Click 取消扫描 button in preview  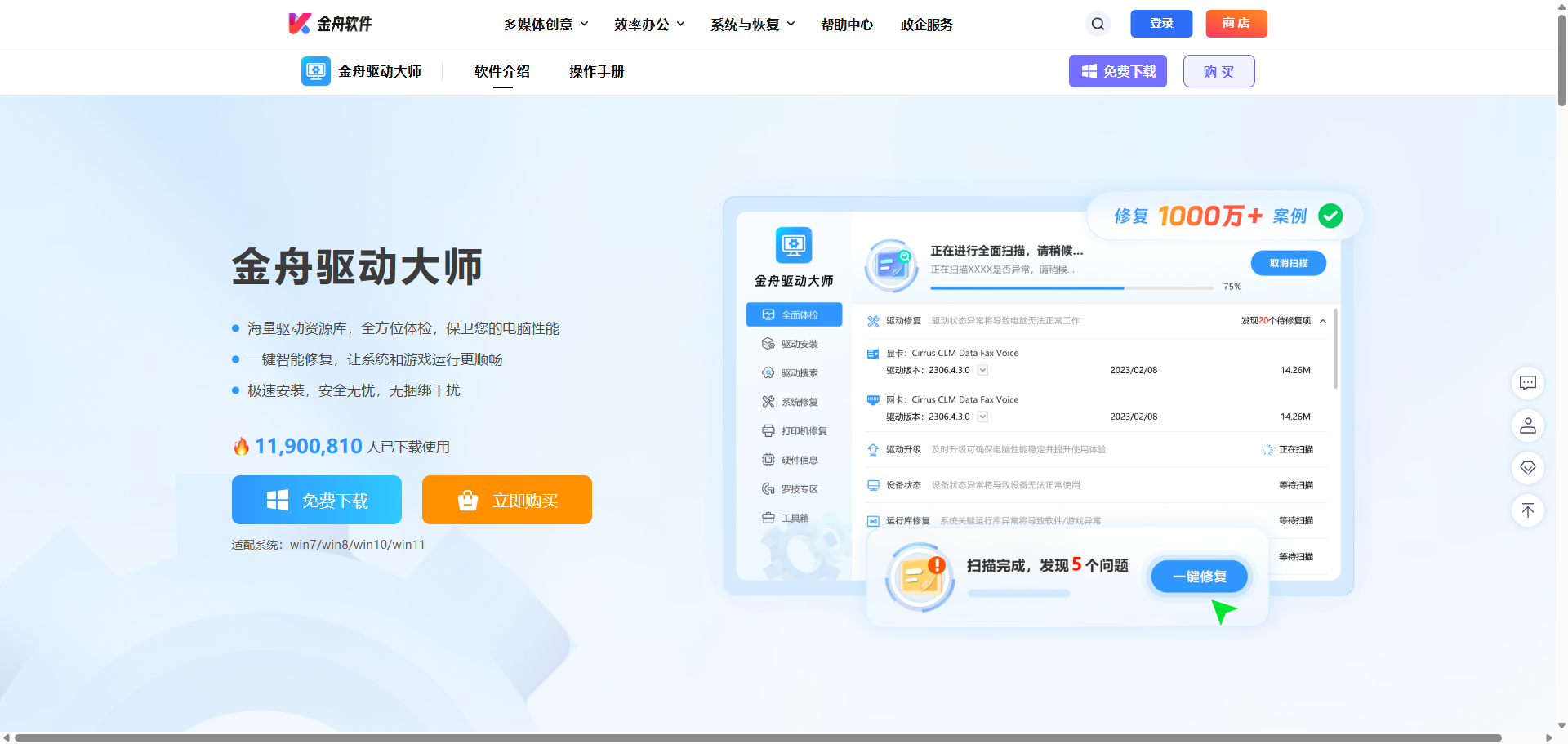point(1289,263)
